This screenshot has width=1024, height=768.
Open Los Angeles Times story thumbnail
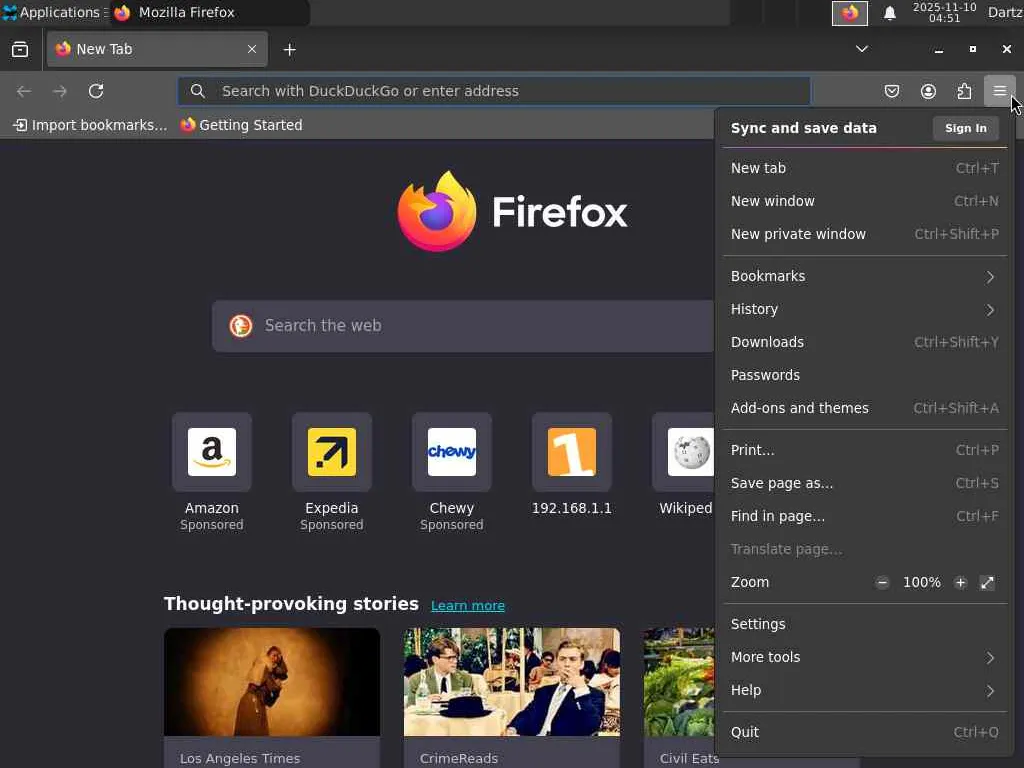tap(272, 682)
